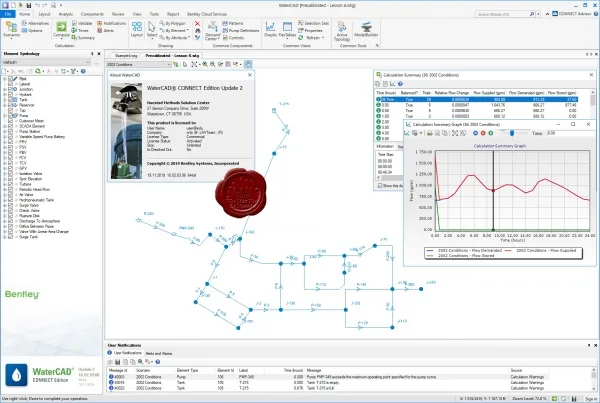Toggle the Reservoir visibility checkbox
Image resolution: width=600 pixels, height=403 pixels.
point(10,105)
